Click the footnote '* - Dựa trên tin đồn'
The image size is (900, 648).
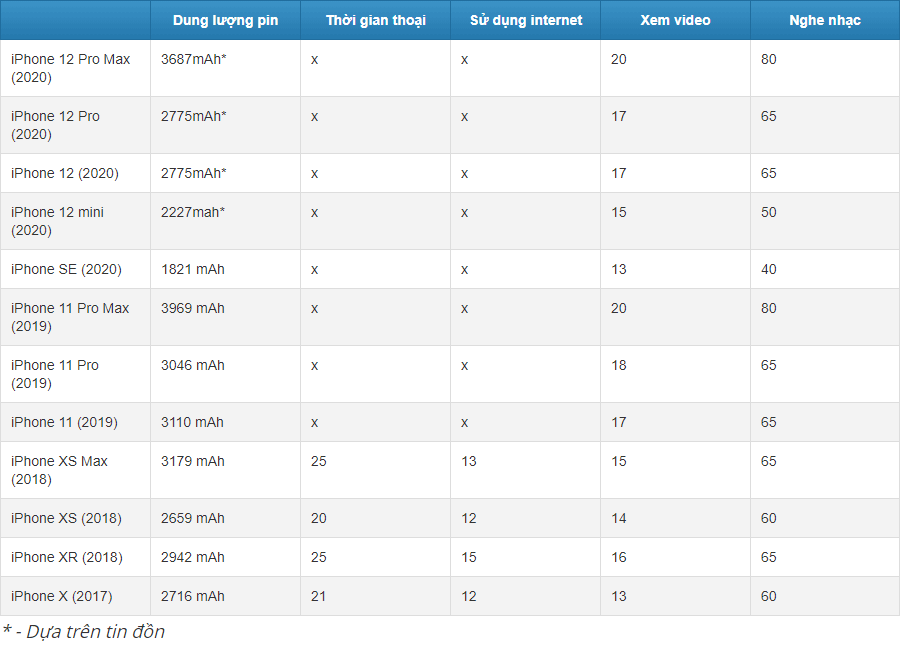(84, 631)
